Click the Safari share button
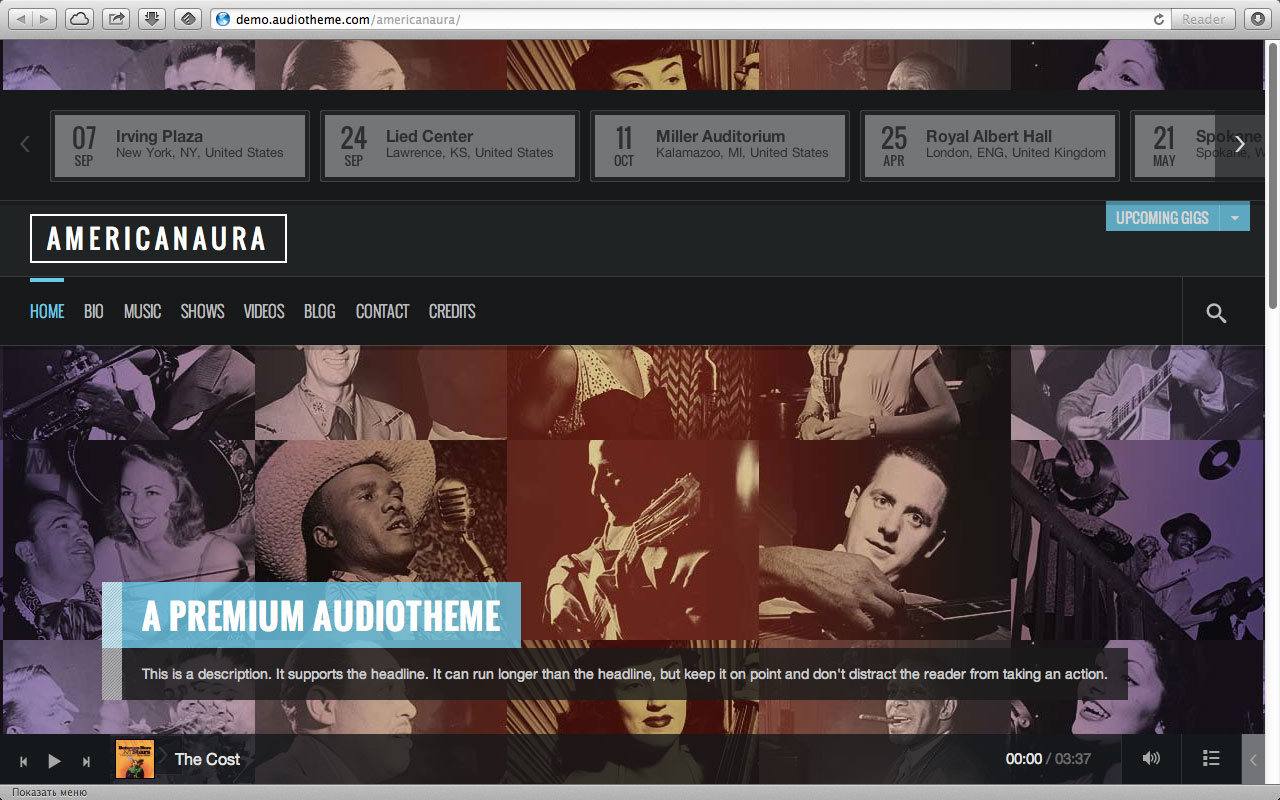 117,18
